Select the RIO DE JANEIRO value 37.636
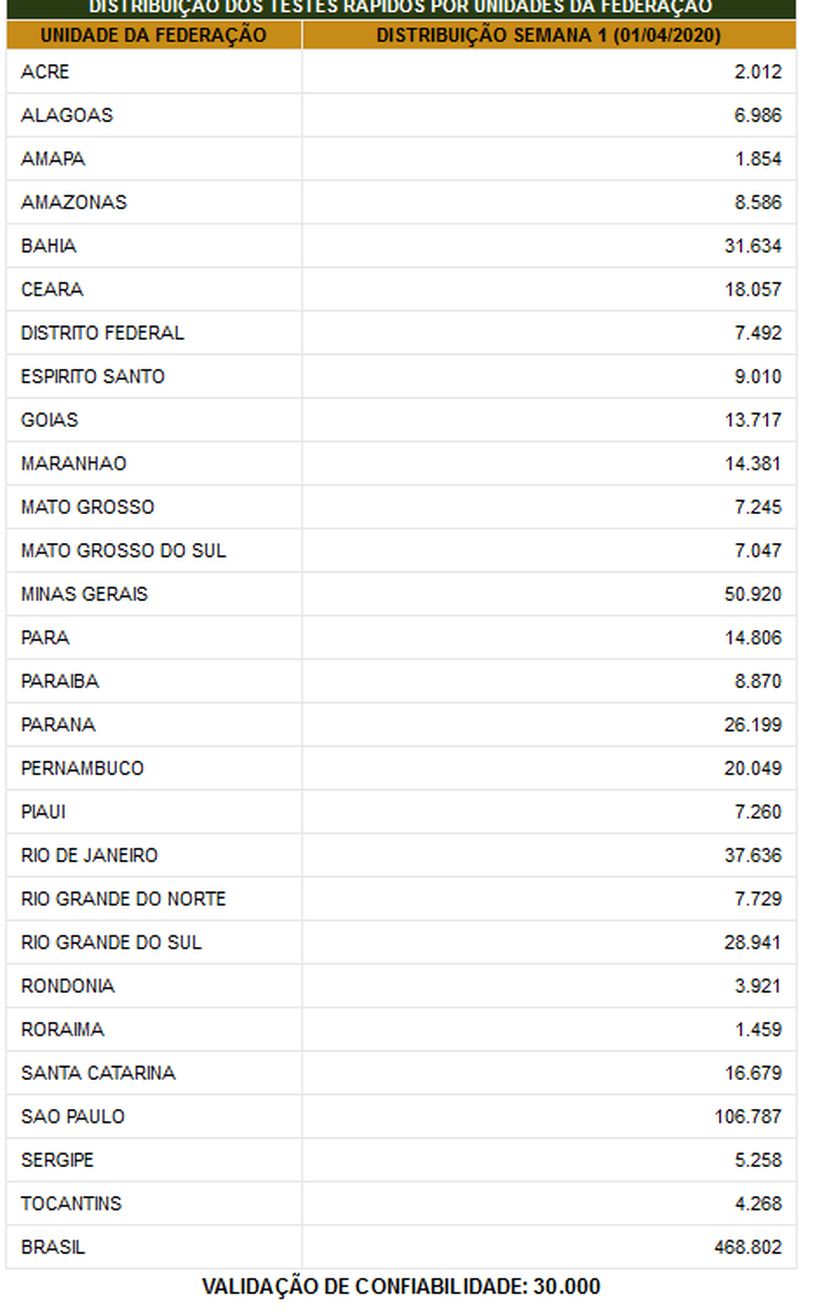Screen dimensions: 822x1313 click(752, 856)
